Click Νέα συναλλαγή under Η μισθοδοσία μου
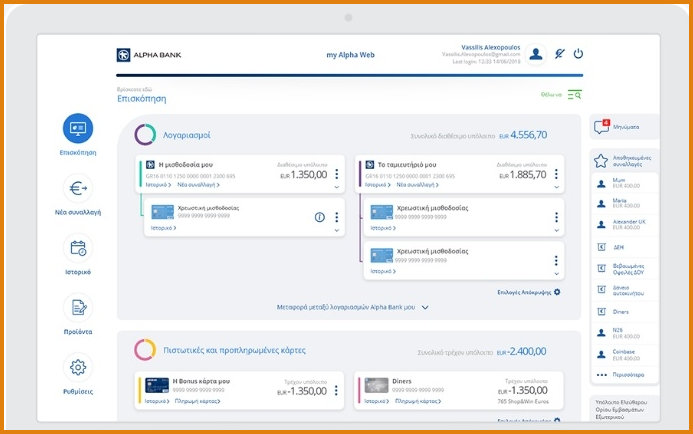 [198, 185]
